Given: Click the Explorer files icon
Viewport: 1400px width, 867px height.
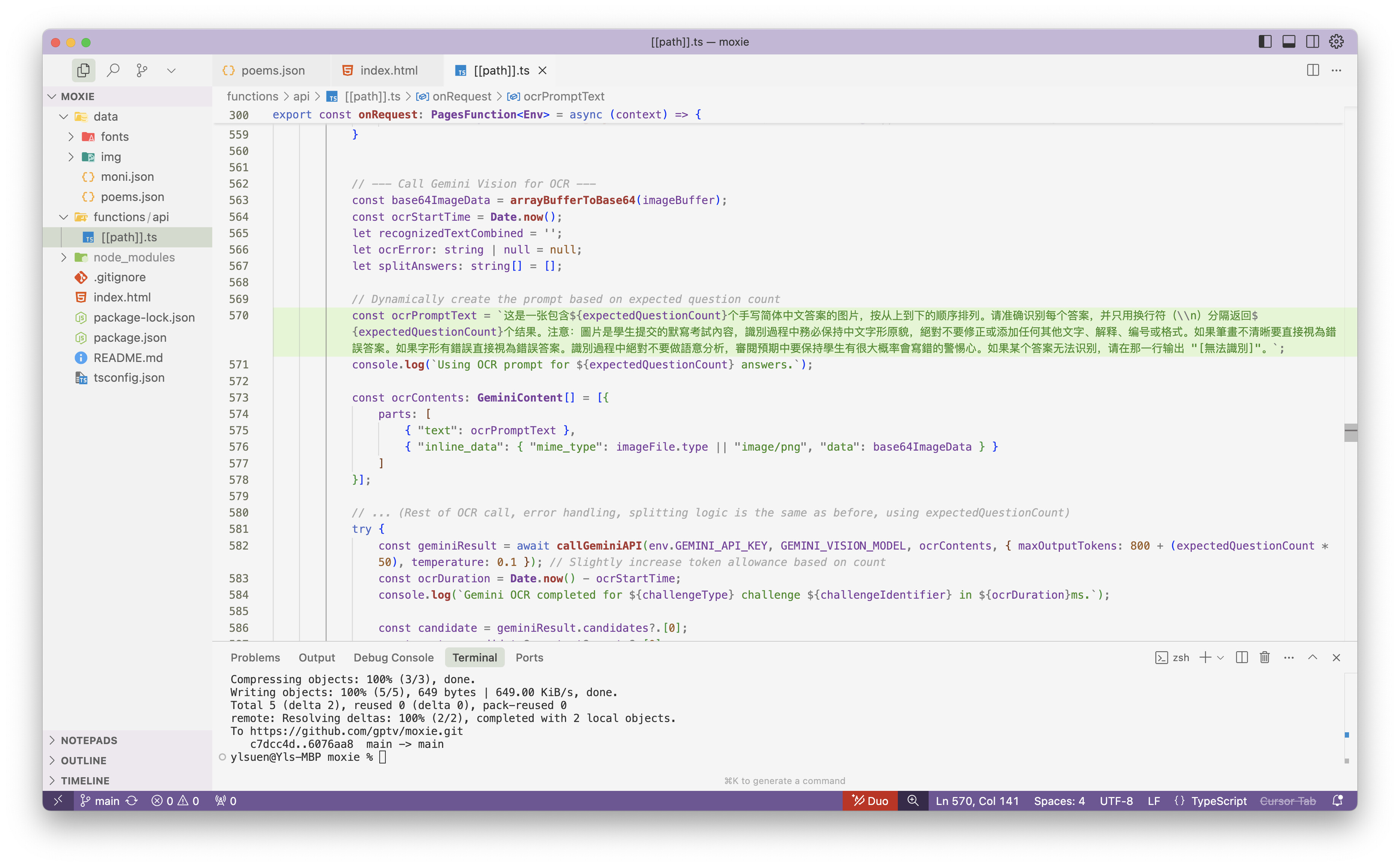Looking at the screenshot, I should click(83, 70).
